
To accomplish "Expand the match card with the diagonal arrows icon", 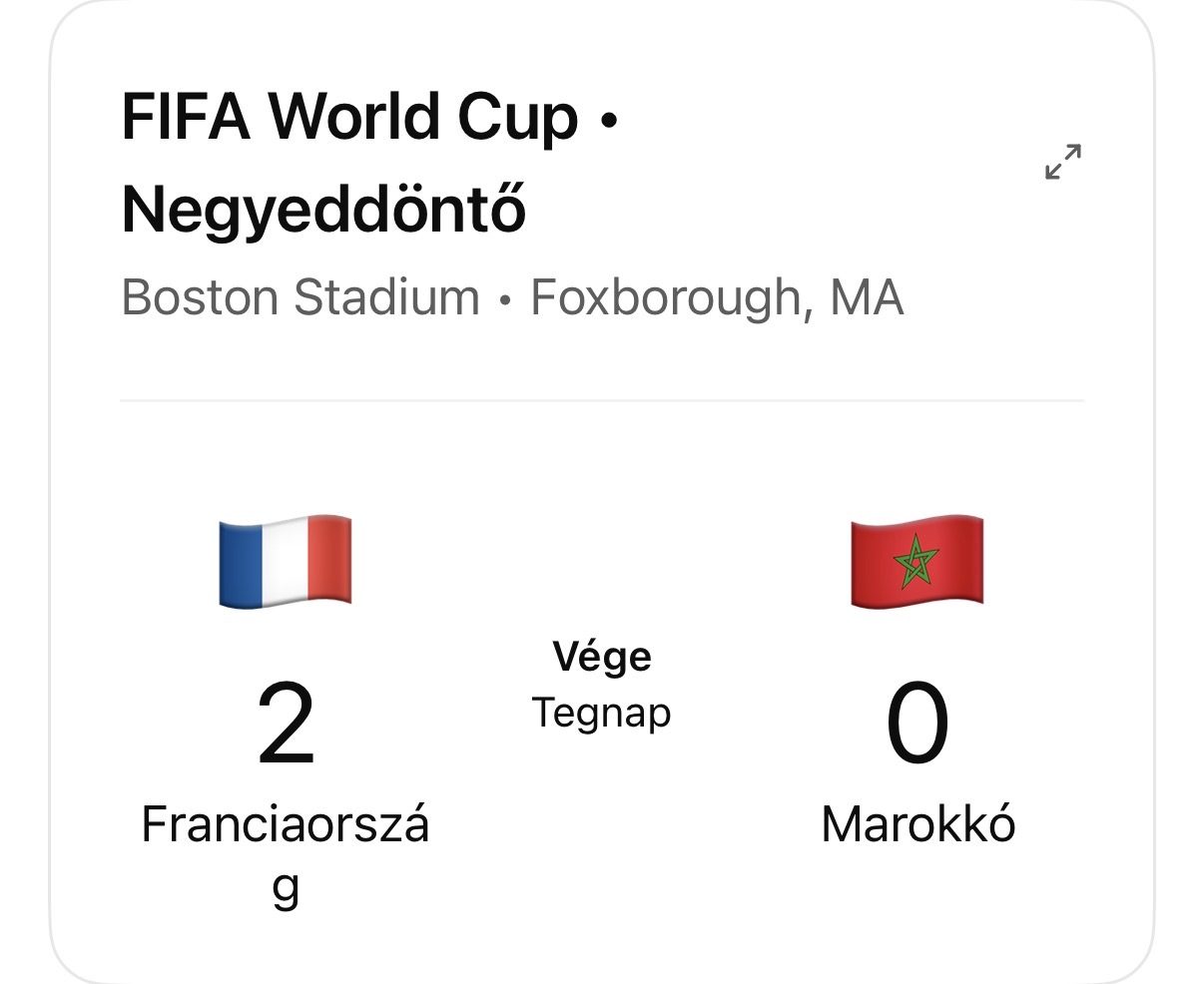I will pos(1063,162).
